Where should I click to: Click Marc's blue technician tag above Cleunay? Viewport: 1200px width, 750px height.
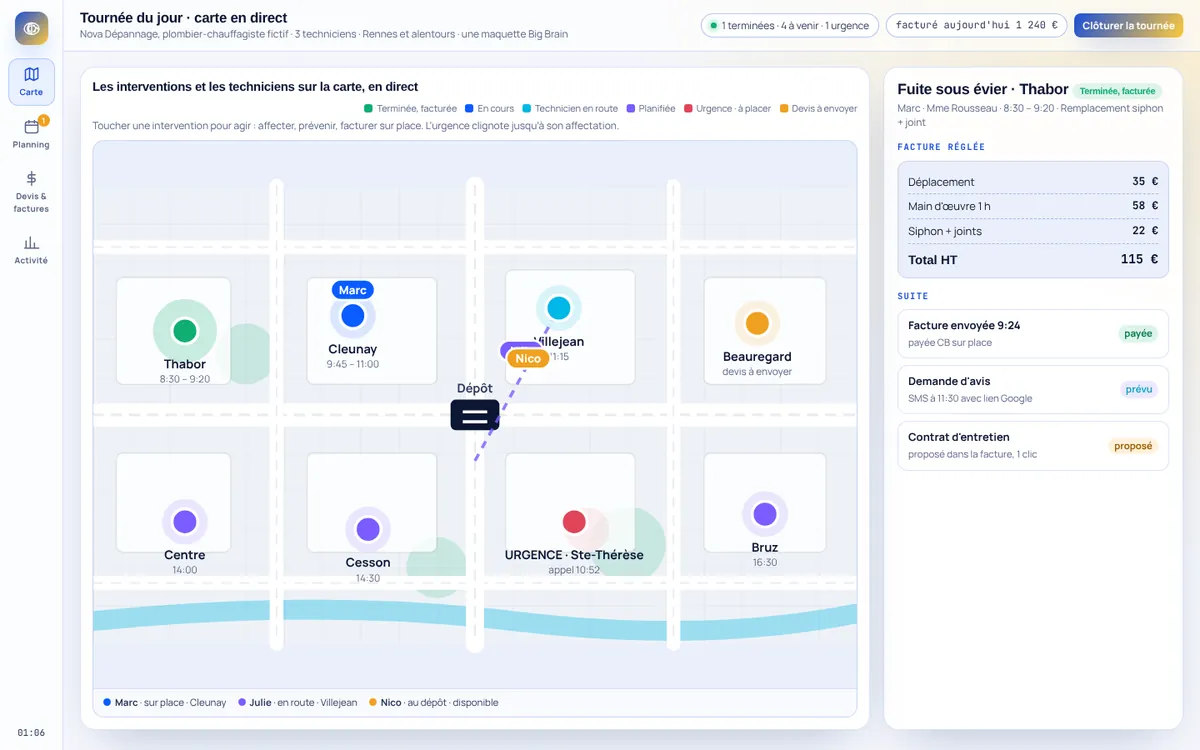tap(353, 290)
